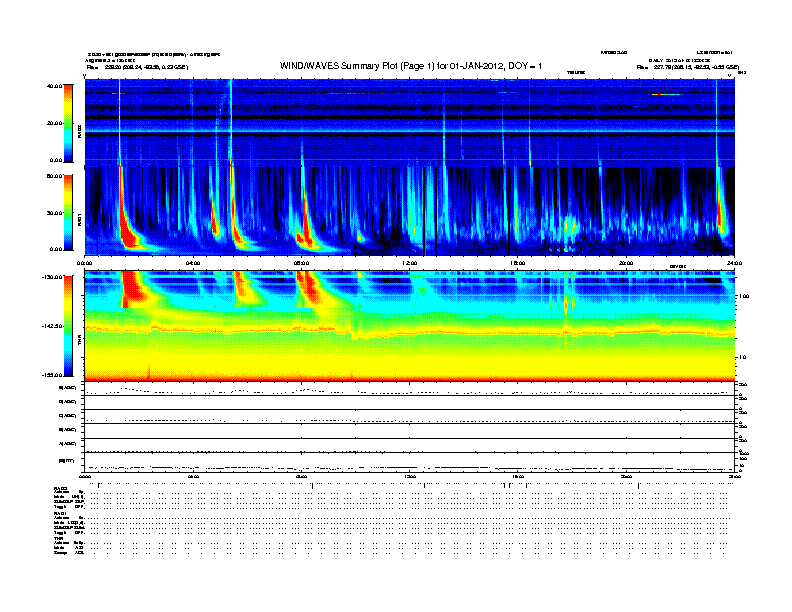Click the TNR burst between 05:00 and 06:00
This screenshot has width=792, height=612.
coord(243,289)
